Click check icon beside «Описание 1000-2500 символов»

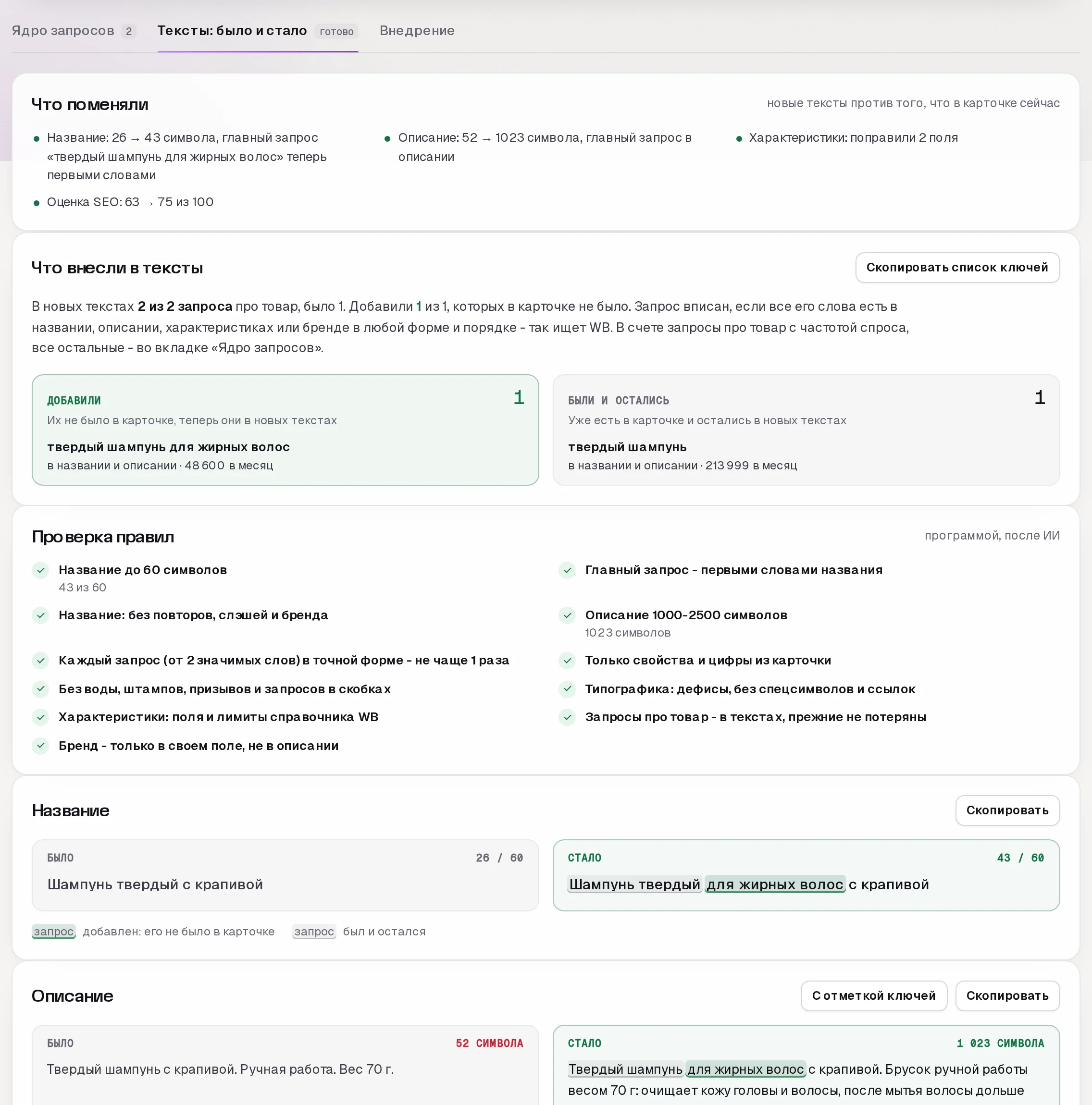click(x=567, y=615)
